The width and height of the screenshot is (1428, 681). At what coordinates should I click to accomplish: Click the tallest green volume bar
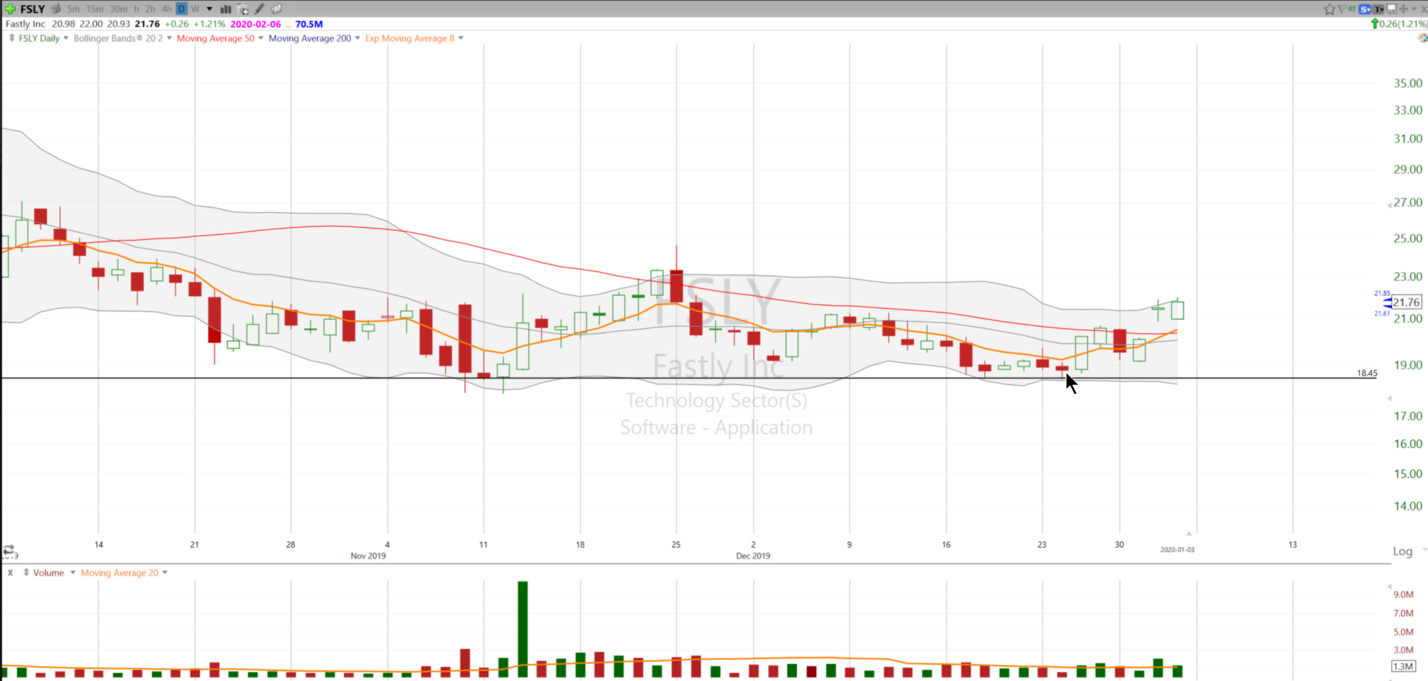(522, 629)
